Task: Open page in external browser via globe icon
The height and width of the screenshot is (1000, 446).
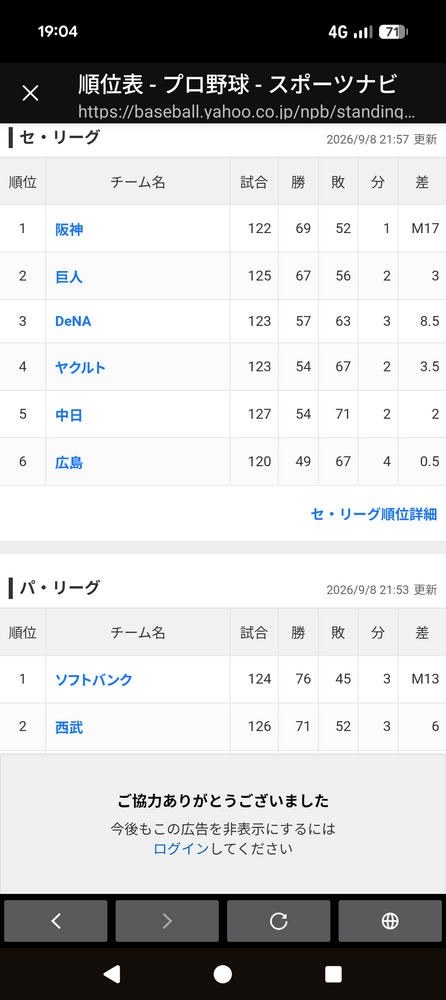Action: 390,920
